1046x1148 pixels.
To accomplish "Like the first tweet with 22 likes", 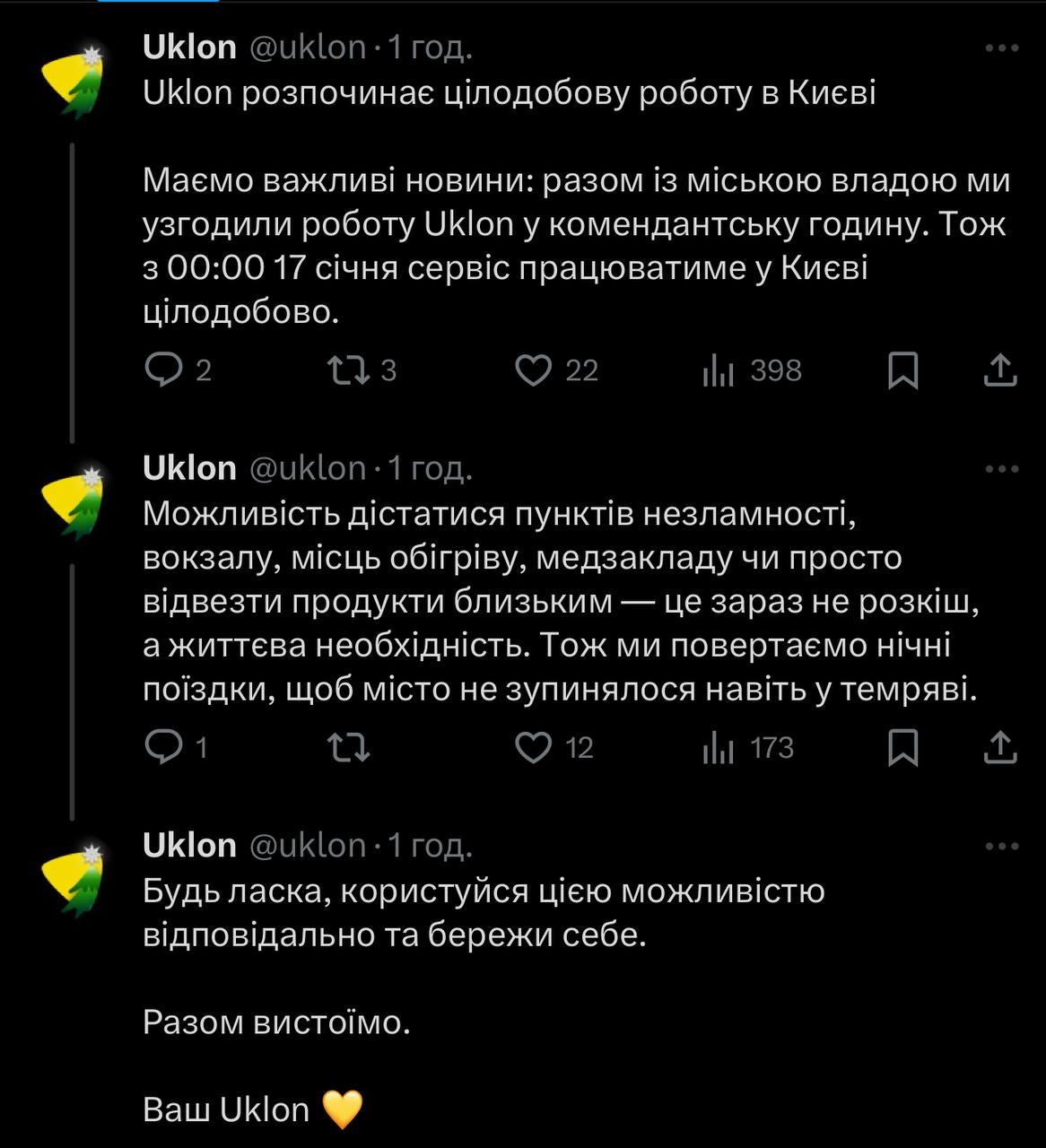I will 534,370.
